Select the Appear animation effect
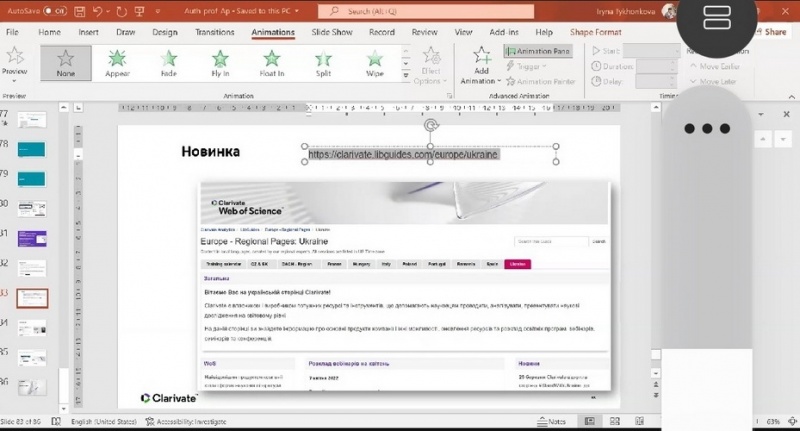The height and width of the screenshot is (431, 800). [x=117, y=63]
